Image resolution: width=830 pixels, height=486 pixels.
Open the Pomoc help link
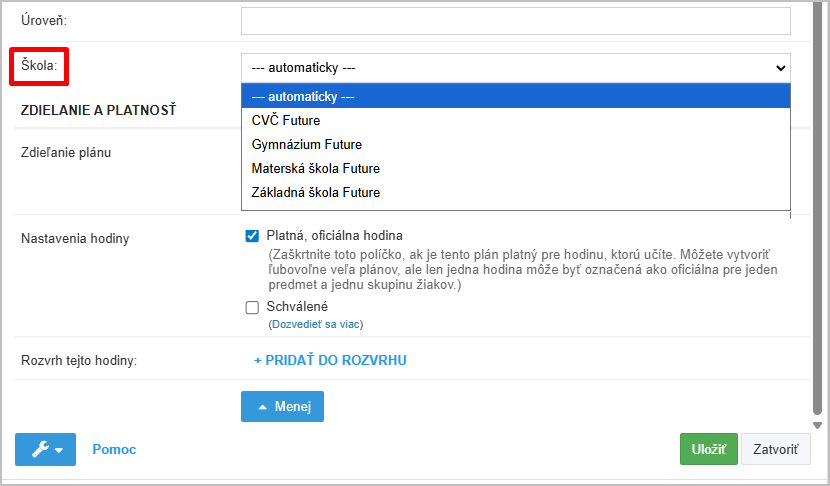pyautogui.click(x=114, y=450)
